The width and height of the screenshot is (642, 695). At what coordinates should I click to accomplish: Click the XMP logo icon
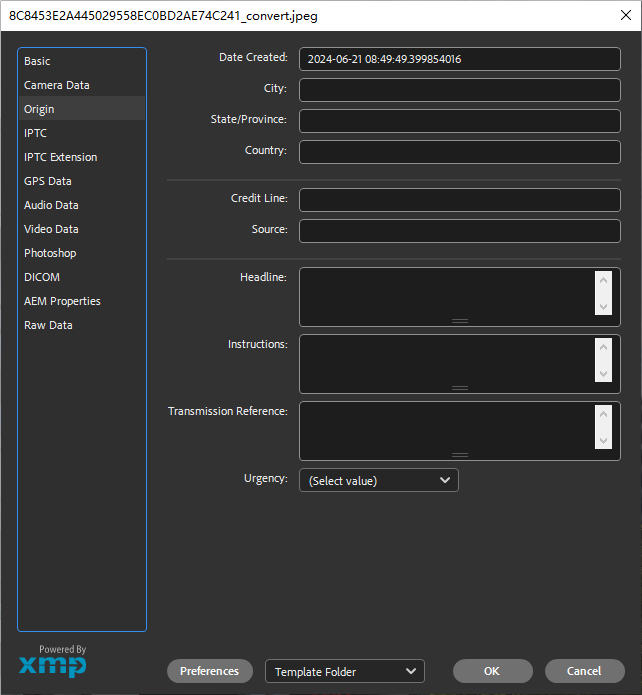click(53, 665)
